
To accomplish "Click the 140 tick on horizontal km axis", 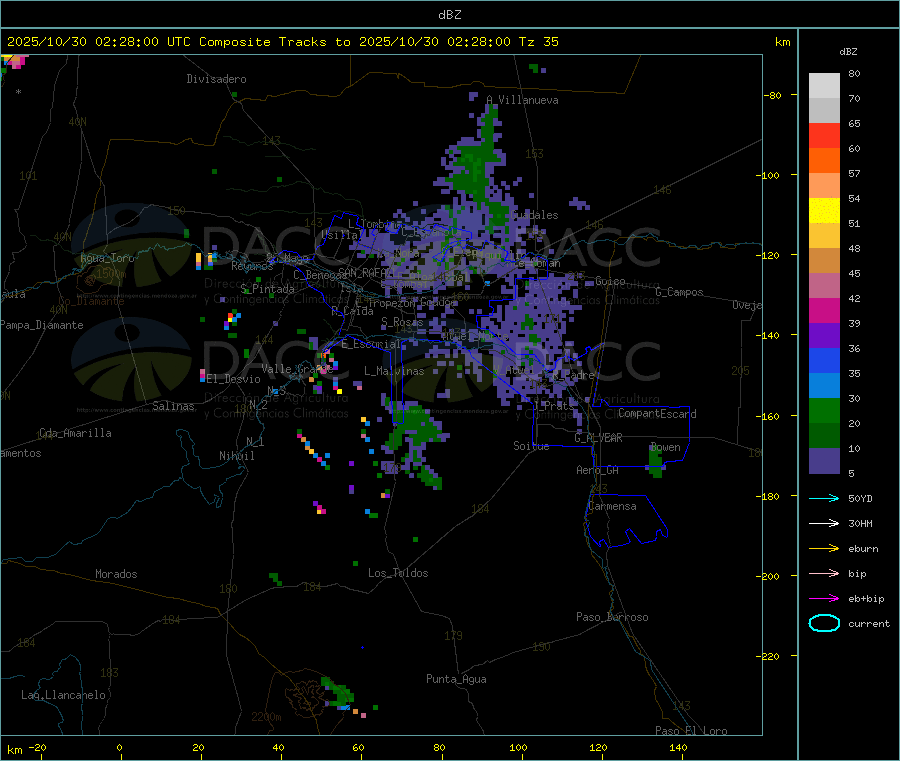I will tap(678, 747).
